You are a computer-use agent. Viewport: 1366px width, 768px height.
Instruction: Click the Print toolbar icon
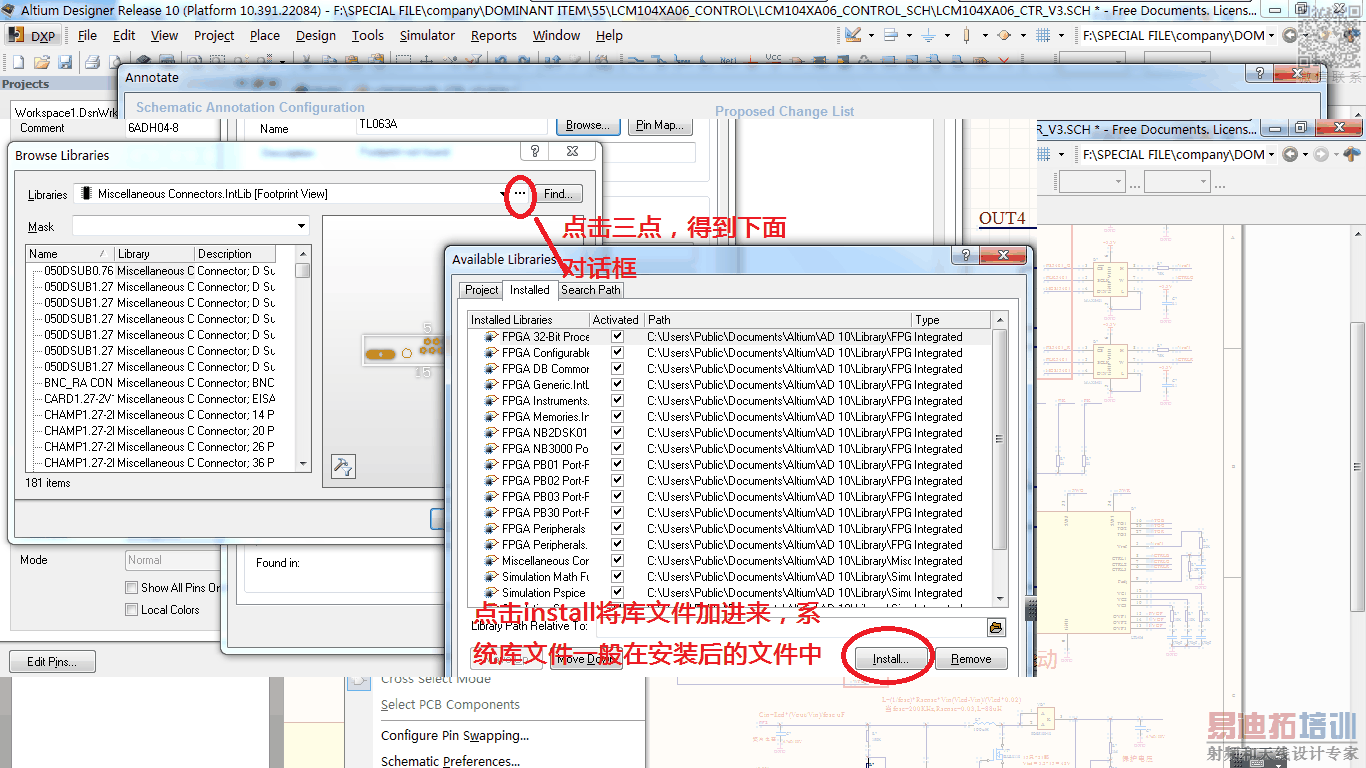93,63
